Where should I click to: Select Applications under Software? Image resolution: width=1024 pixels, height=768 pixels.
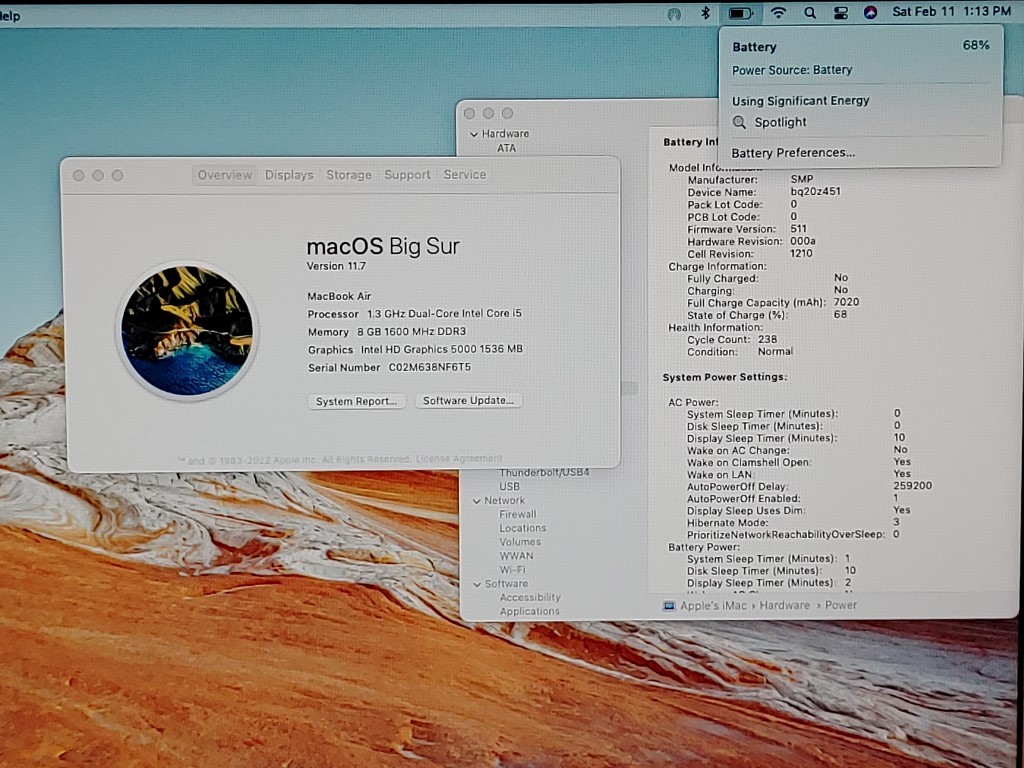point(529,612)
